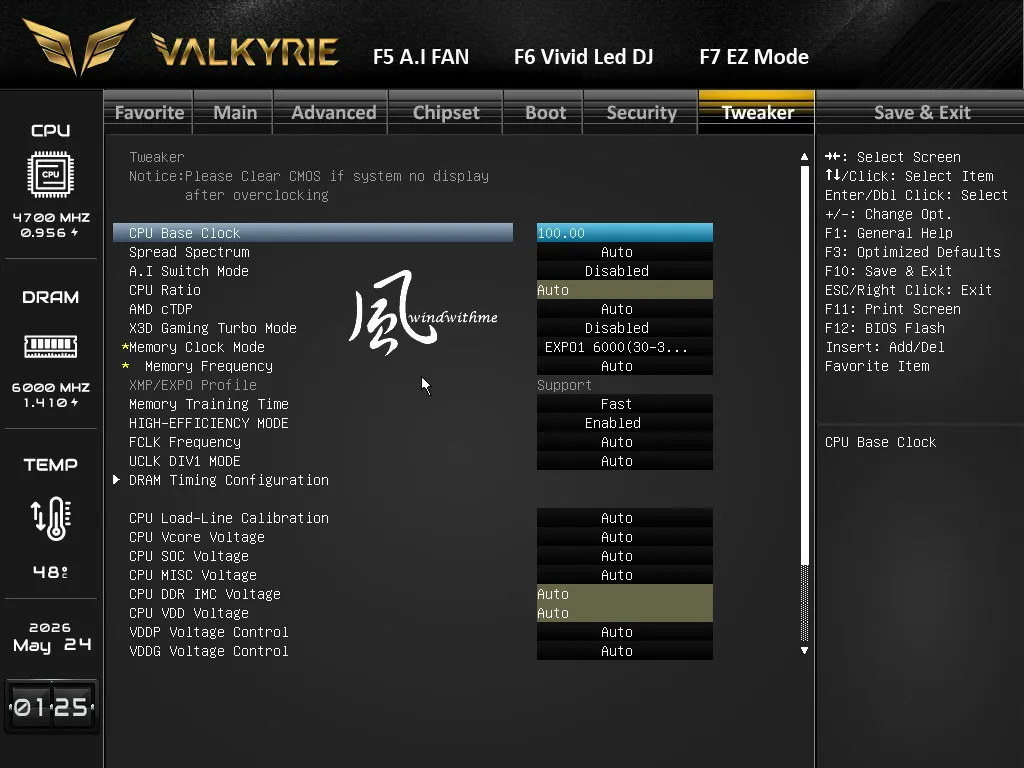Change Memory Training Time Fast option

click(624, 404)
